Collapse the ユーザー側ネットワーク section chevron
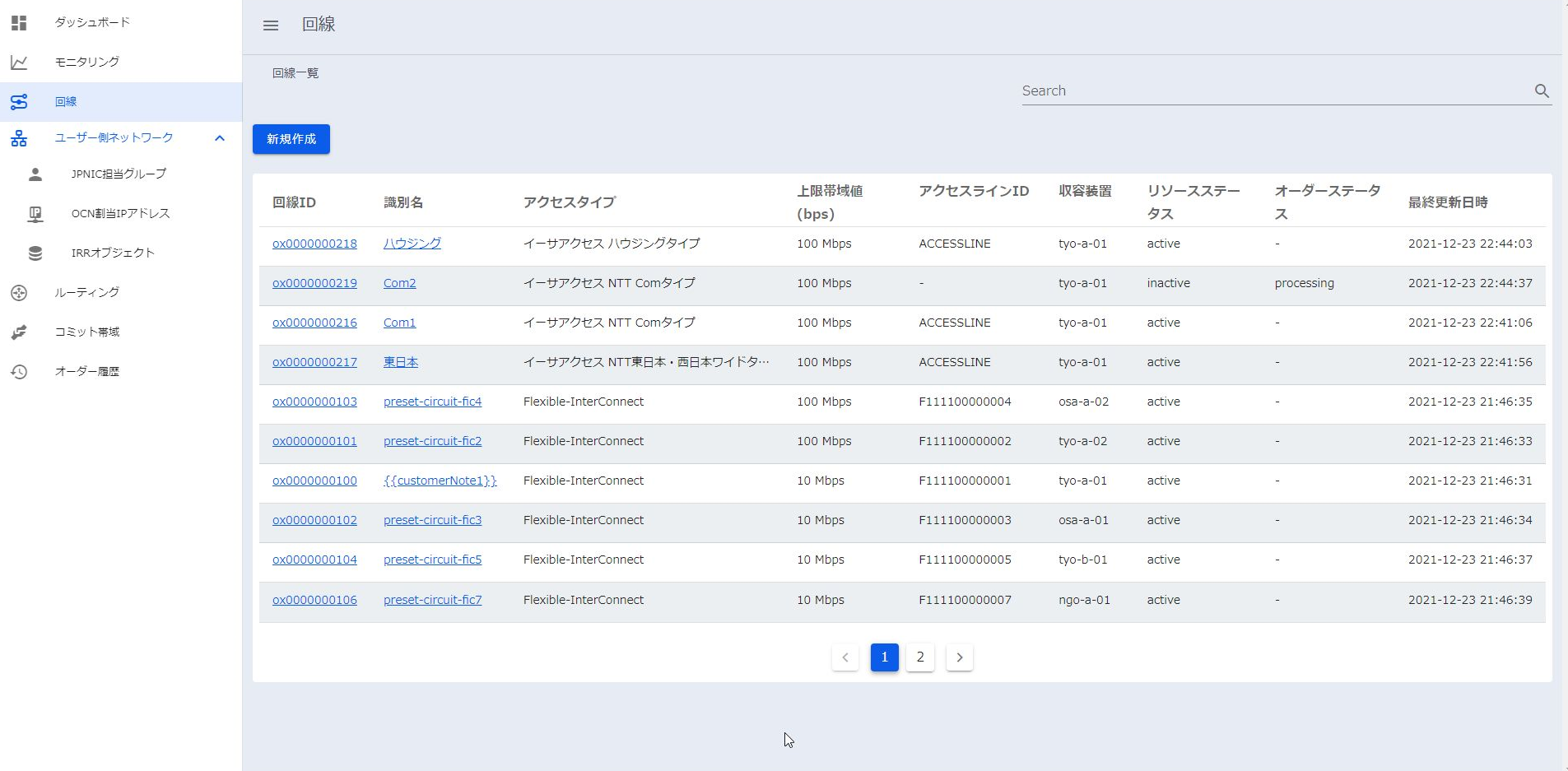Viewport: 1568px width, 771px height. point(220,138)
